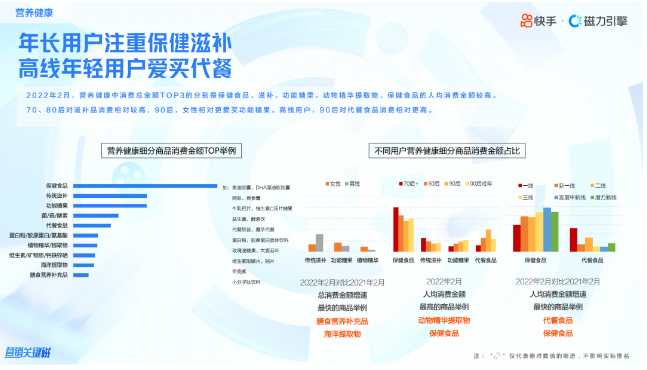Click the example text 甲壳素

(239, 272)
